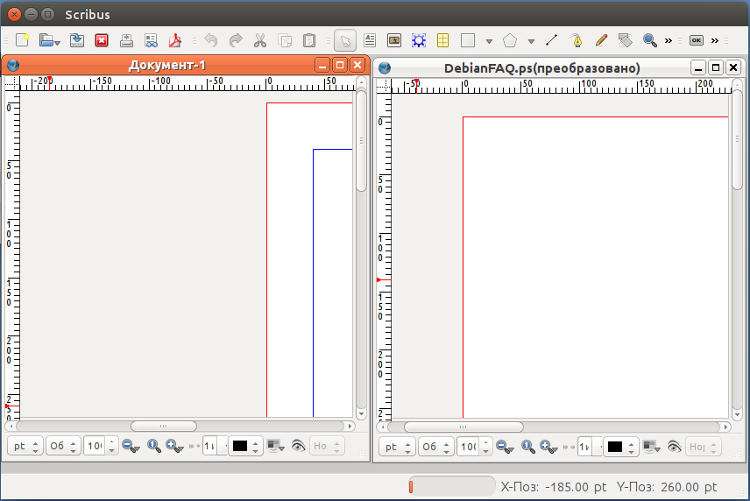Open the polygon tool dropdown arrow

coord(531,42)
